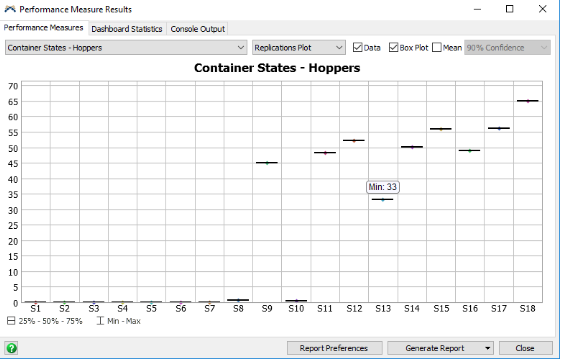Open the Container States - Hoppers dropdown
The height and width of the screenshot is (360, 563).
pyautogui.click(x=126, y=47)
